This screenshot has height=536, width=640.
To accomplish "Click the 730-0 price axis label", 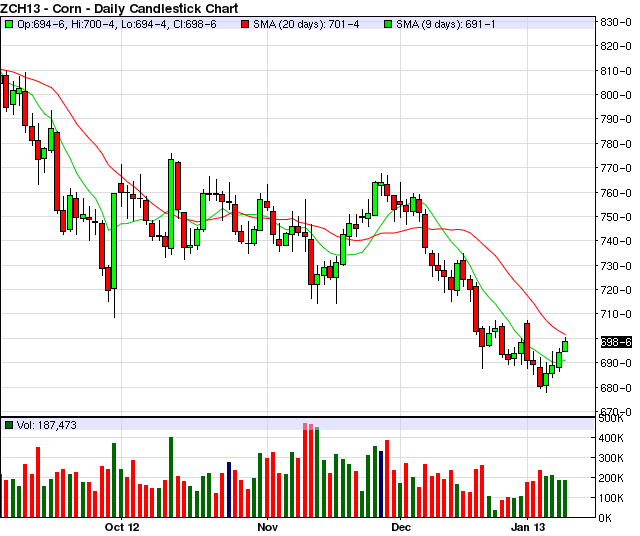I will click(616, 266).
